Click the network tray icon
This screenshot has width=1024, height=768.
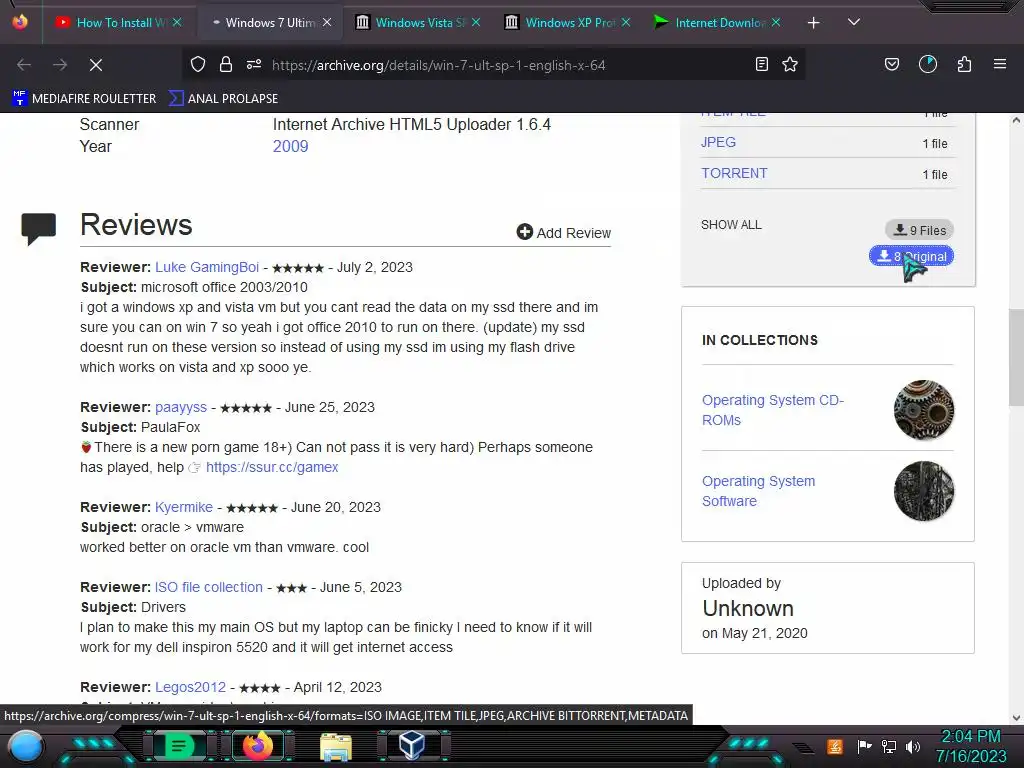[x=889, y=746]
